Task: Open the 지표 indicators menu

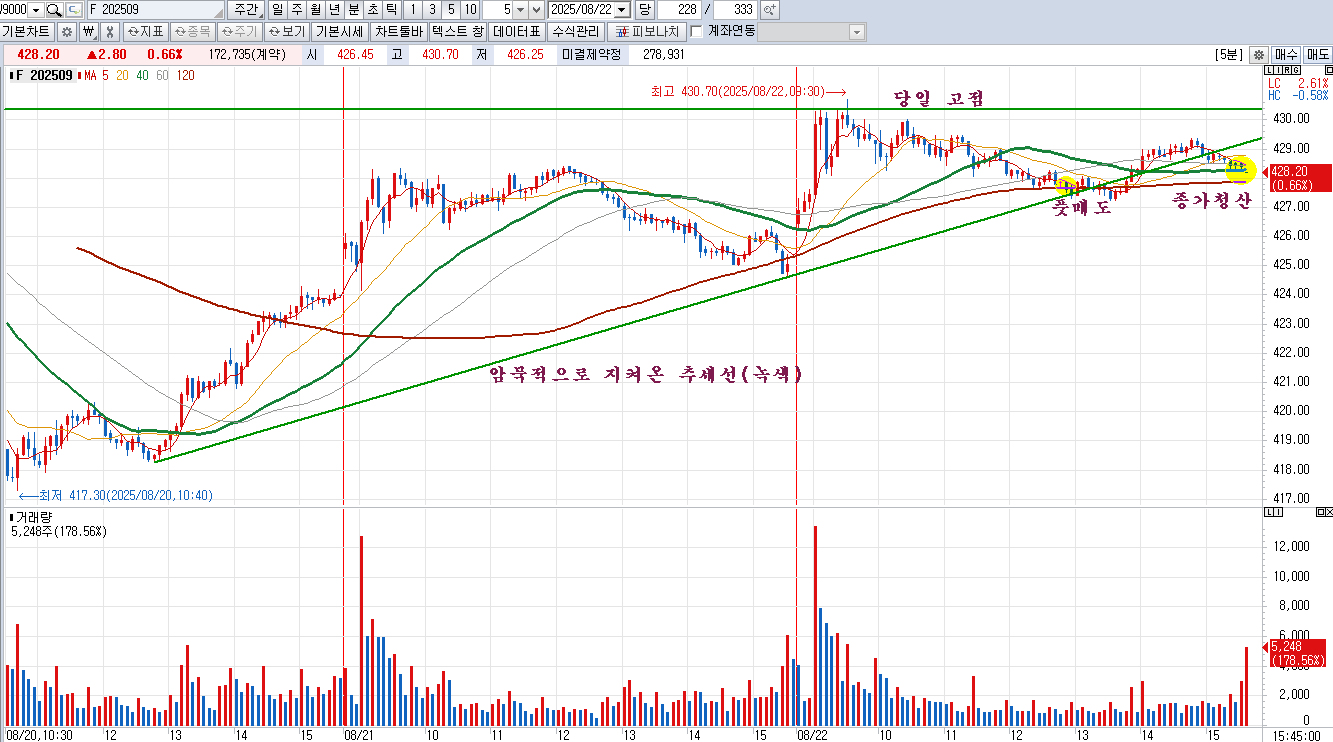Action: point(146,32)
